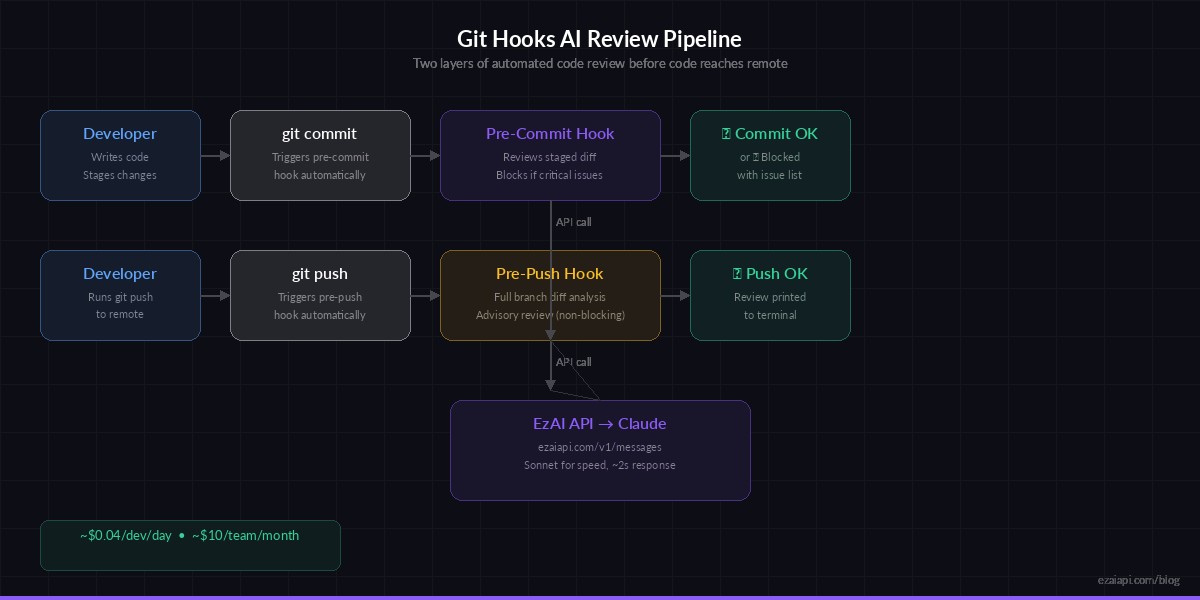Select the blocked icon next to 'Blocked'
1200x600 pixels.
tap(755, 157)
